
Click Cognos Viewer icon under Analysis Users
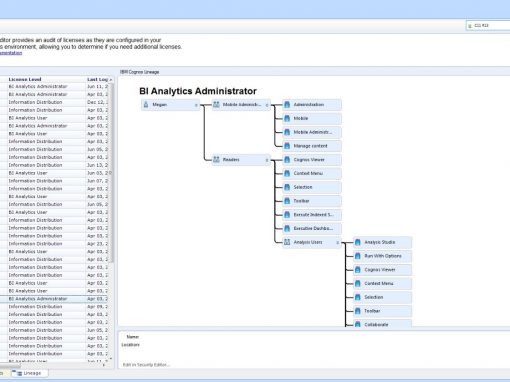(358, 270)
